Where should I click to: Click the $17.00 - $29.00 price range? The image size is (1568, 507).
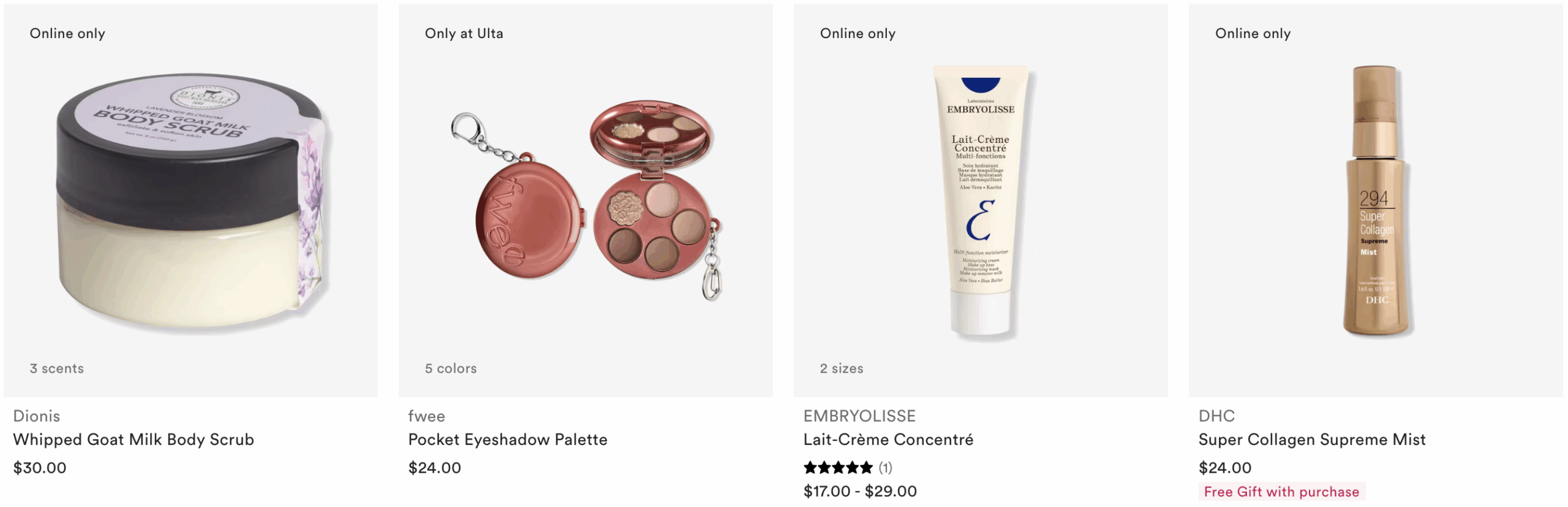coord(860,491)
